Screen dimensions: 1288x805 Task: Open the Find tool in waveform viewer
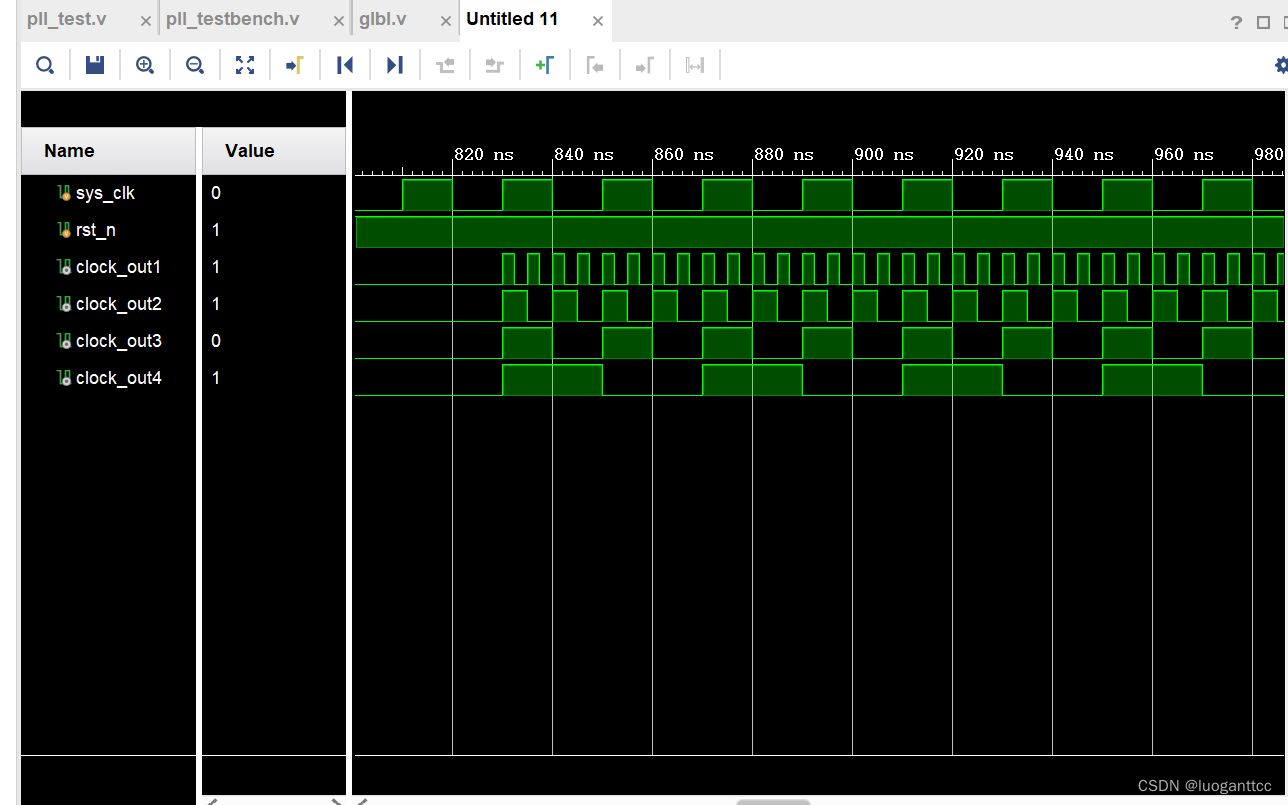(x=45, y=64)
